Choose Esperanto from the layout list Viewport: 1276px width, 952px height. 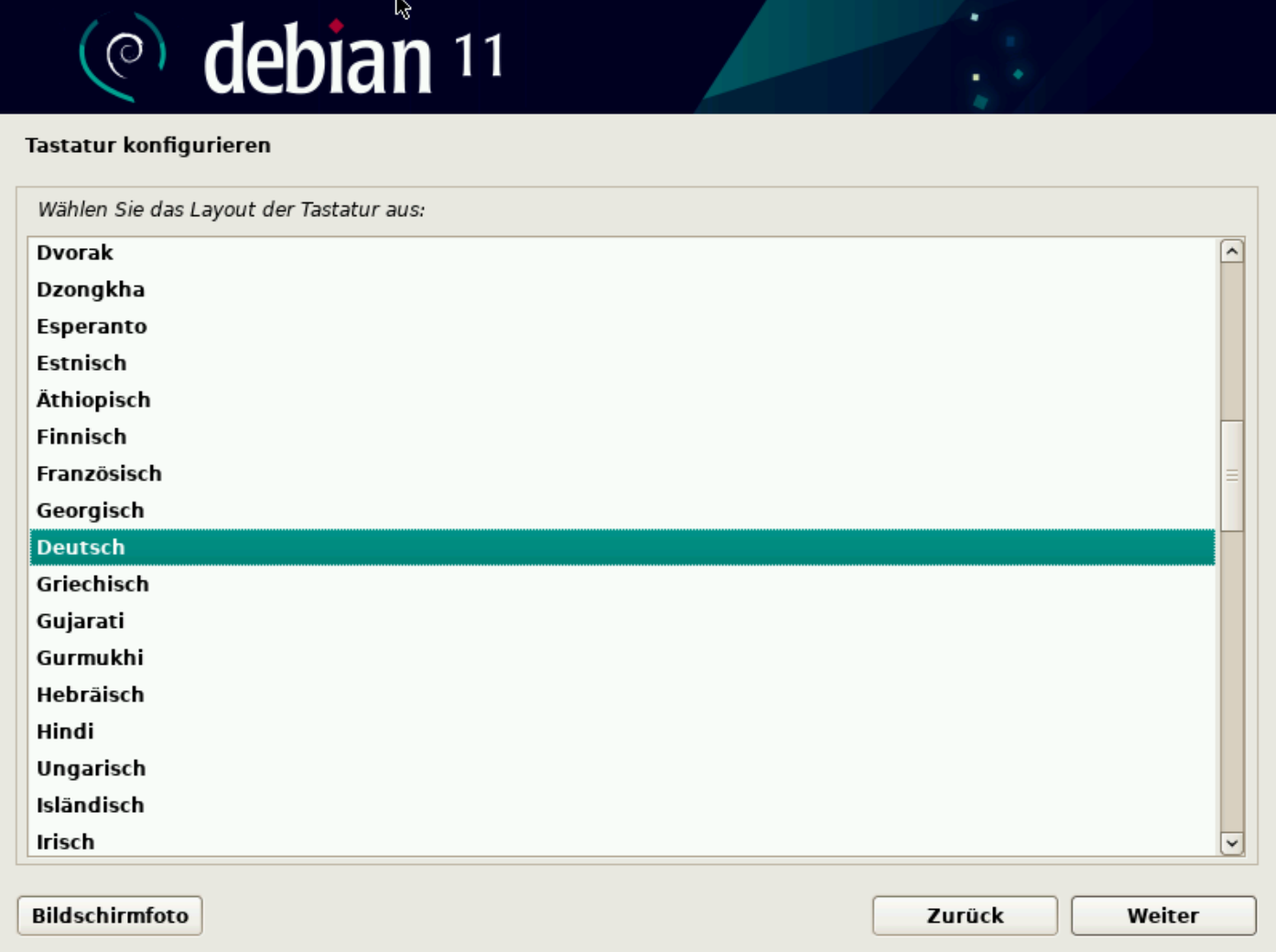(622, 327)
